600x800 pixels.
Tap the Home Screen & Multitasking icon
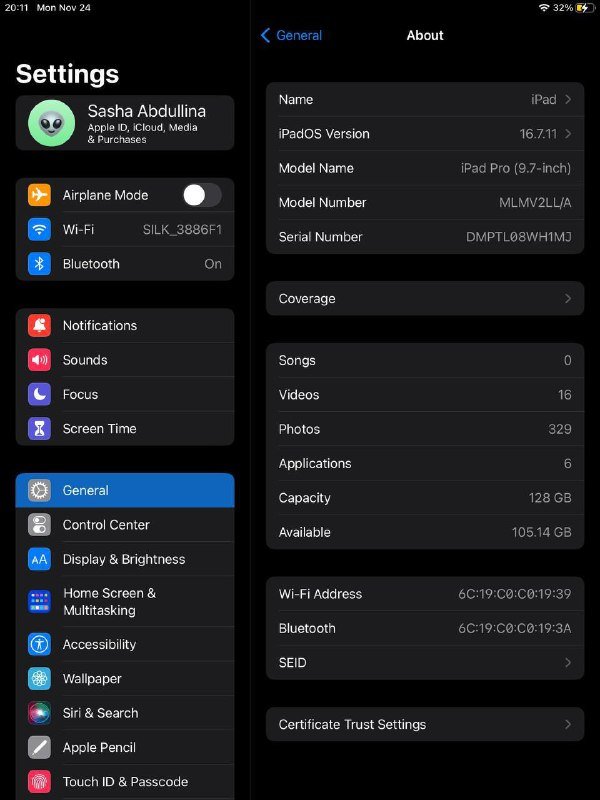[39, 602]
